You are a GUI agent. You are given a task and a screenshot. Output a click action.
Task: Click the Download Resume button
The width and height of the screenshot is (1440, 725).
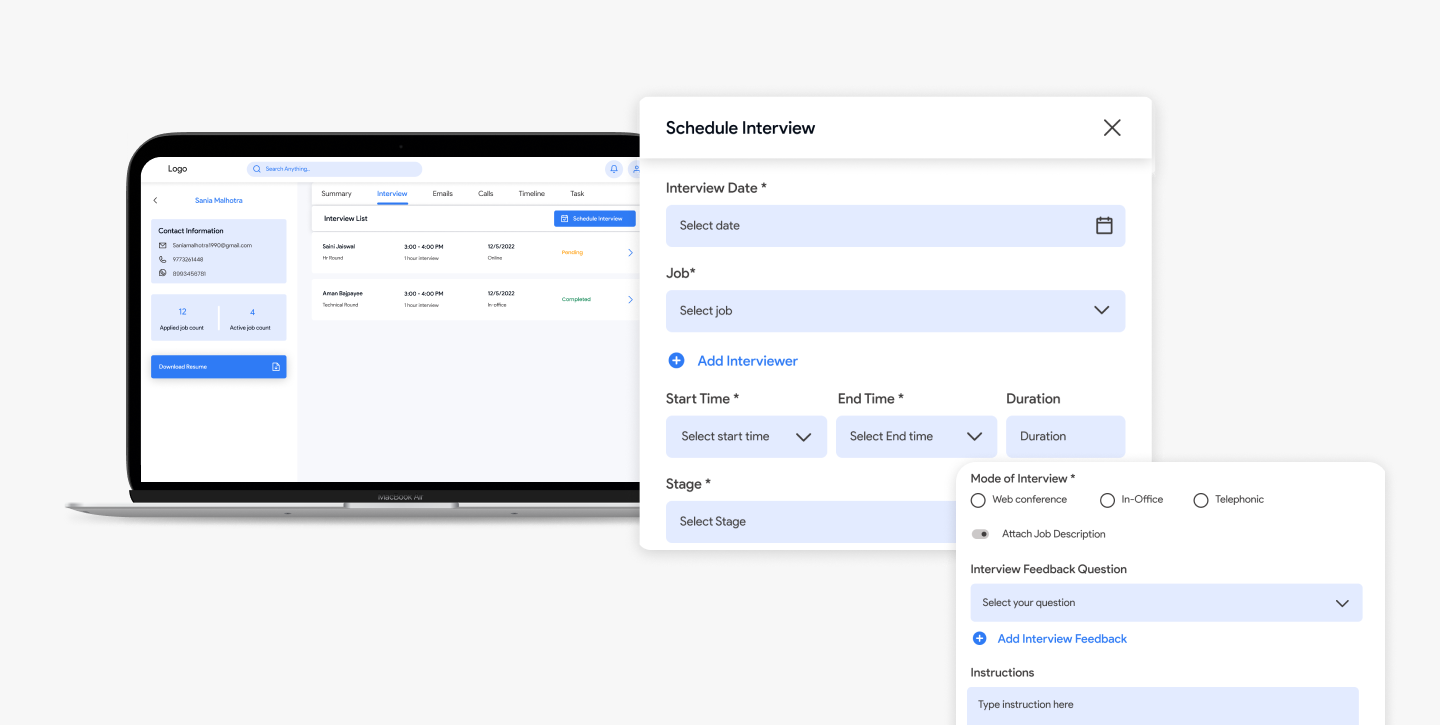(218, 367)
